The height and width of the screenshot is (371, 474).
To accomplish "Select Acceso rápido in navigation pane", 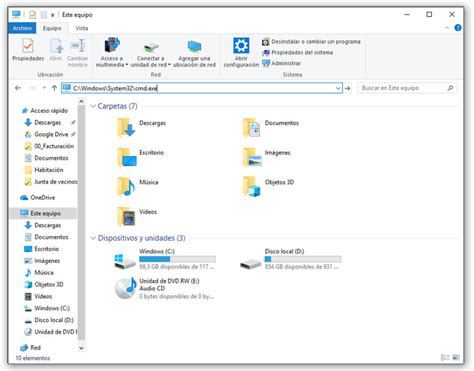I will [45, 111].
